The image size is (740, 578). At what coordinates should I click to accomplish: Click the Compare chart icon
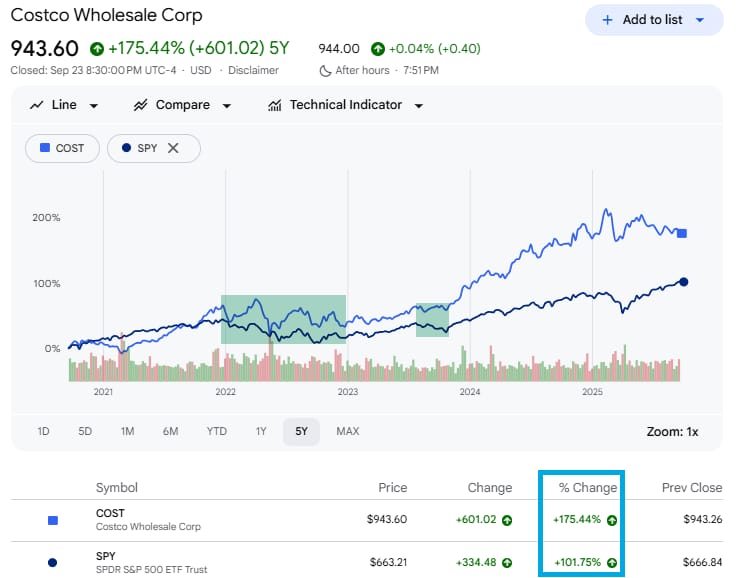141,105
